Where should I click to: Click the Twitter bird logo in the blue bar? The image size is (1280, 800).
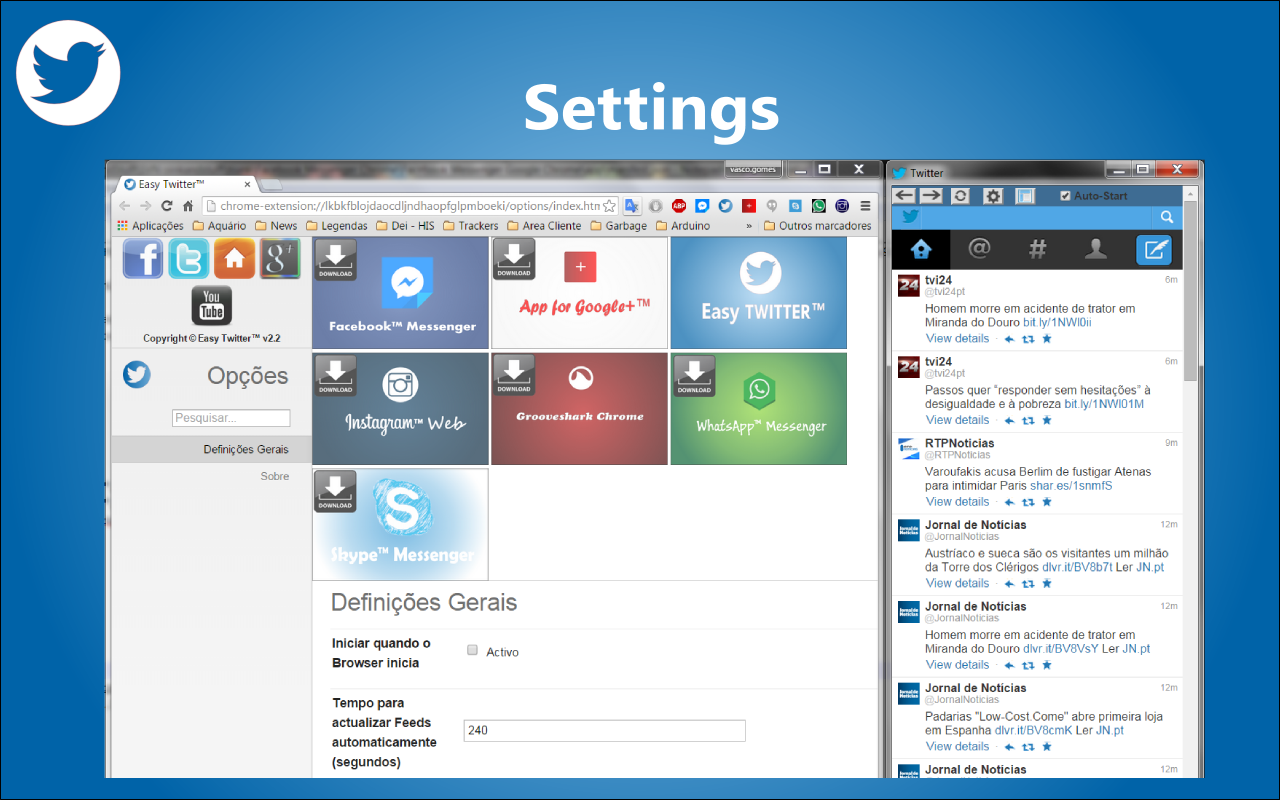point(910,217)
